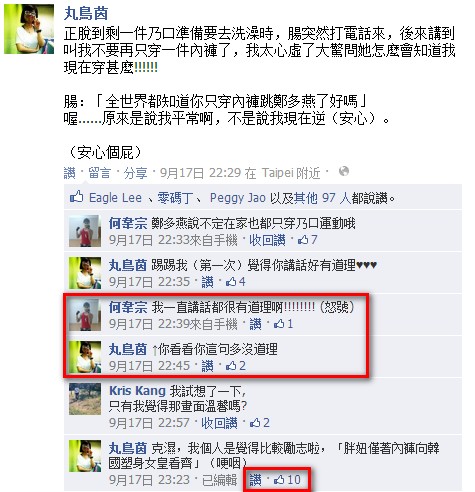Click the 2 likes thumb icon on Kris Kang's comment
The image size is (475, 492).
(255, 423)
